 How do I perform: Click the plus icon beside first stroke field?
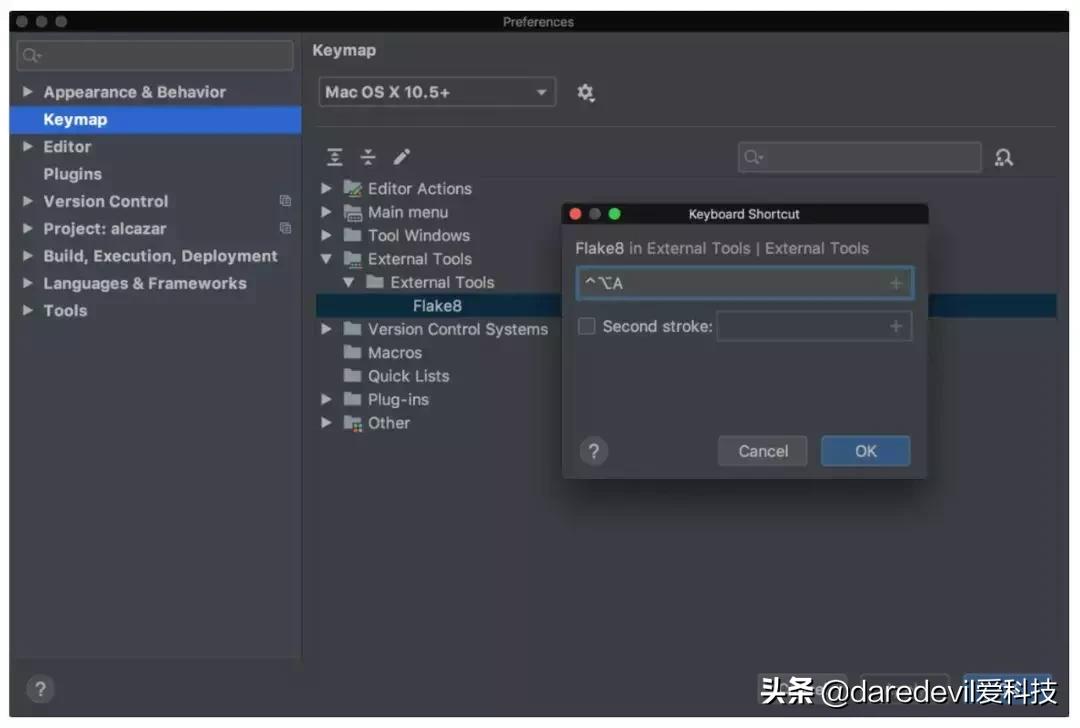tap(895, 283)
